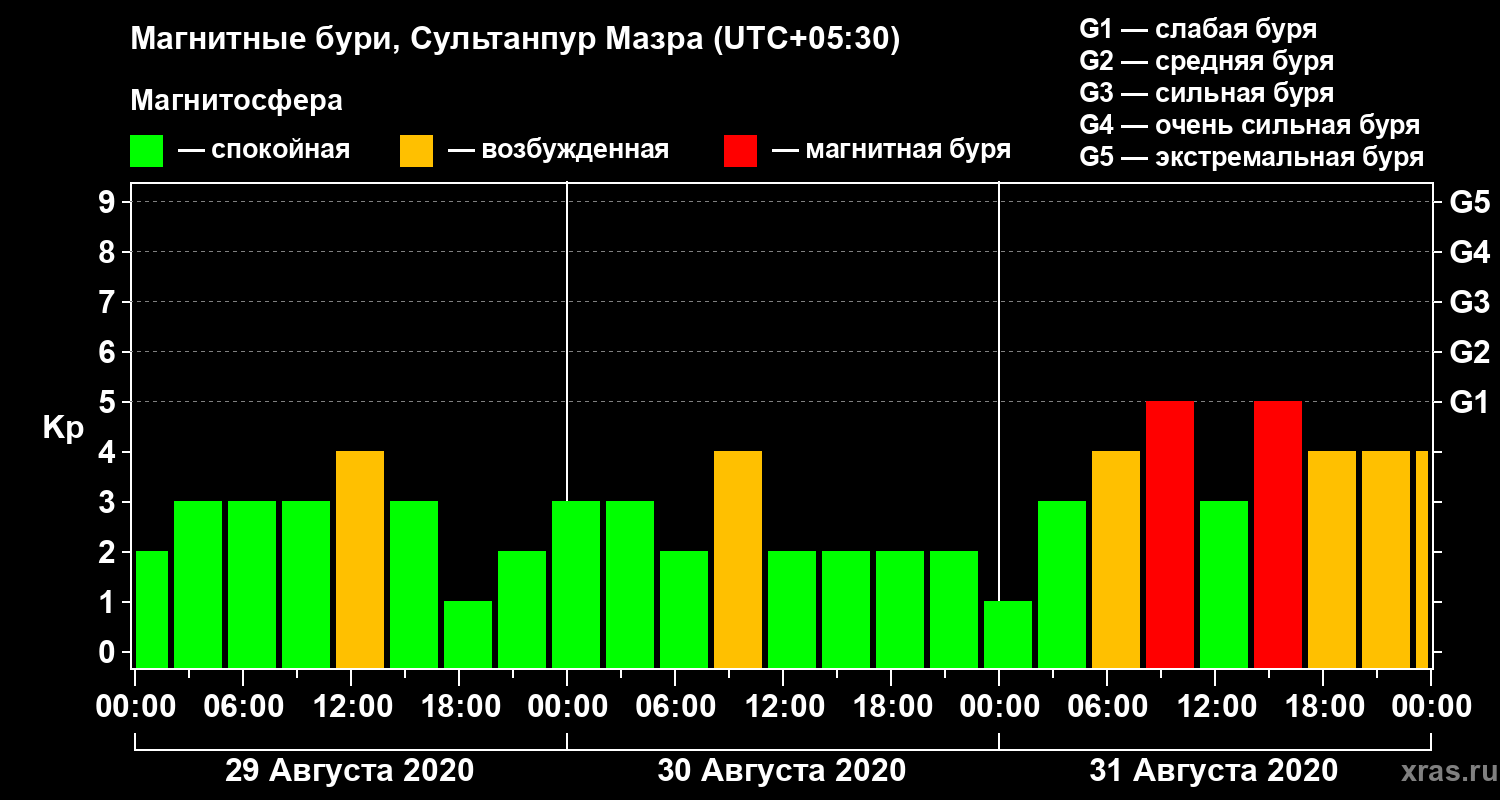Click the '— магнитная буря' legend label

[891, 151]
